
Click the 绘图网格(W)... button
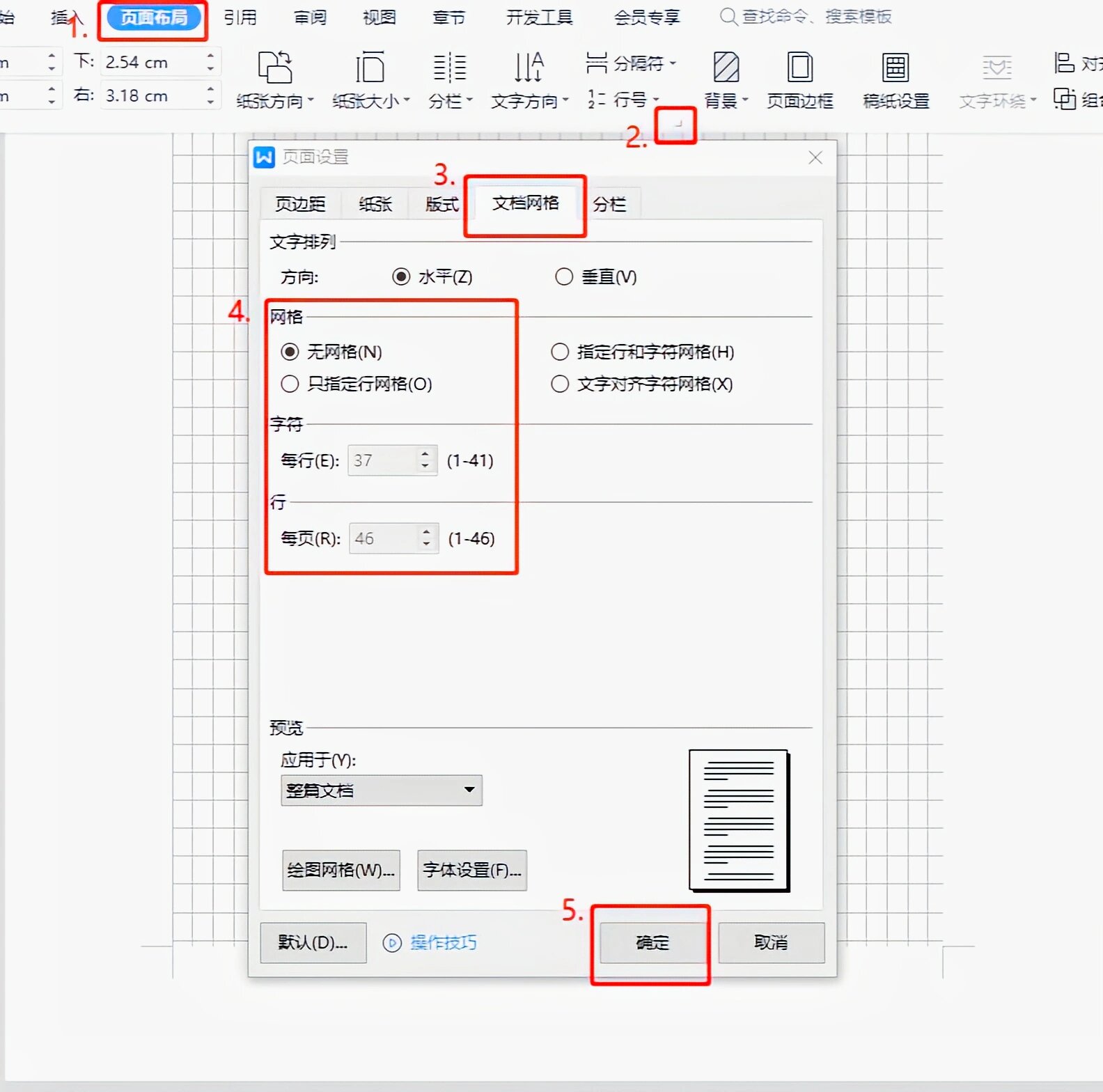341,870
